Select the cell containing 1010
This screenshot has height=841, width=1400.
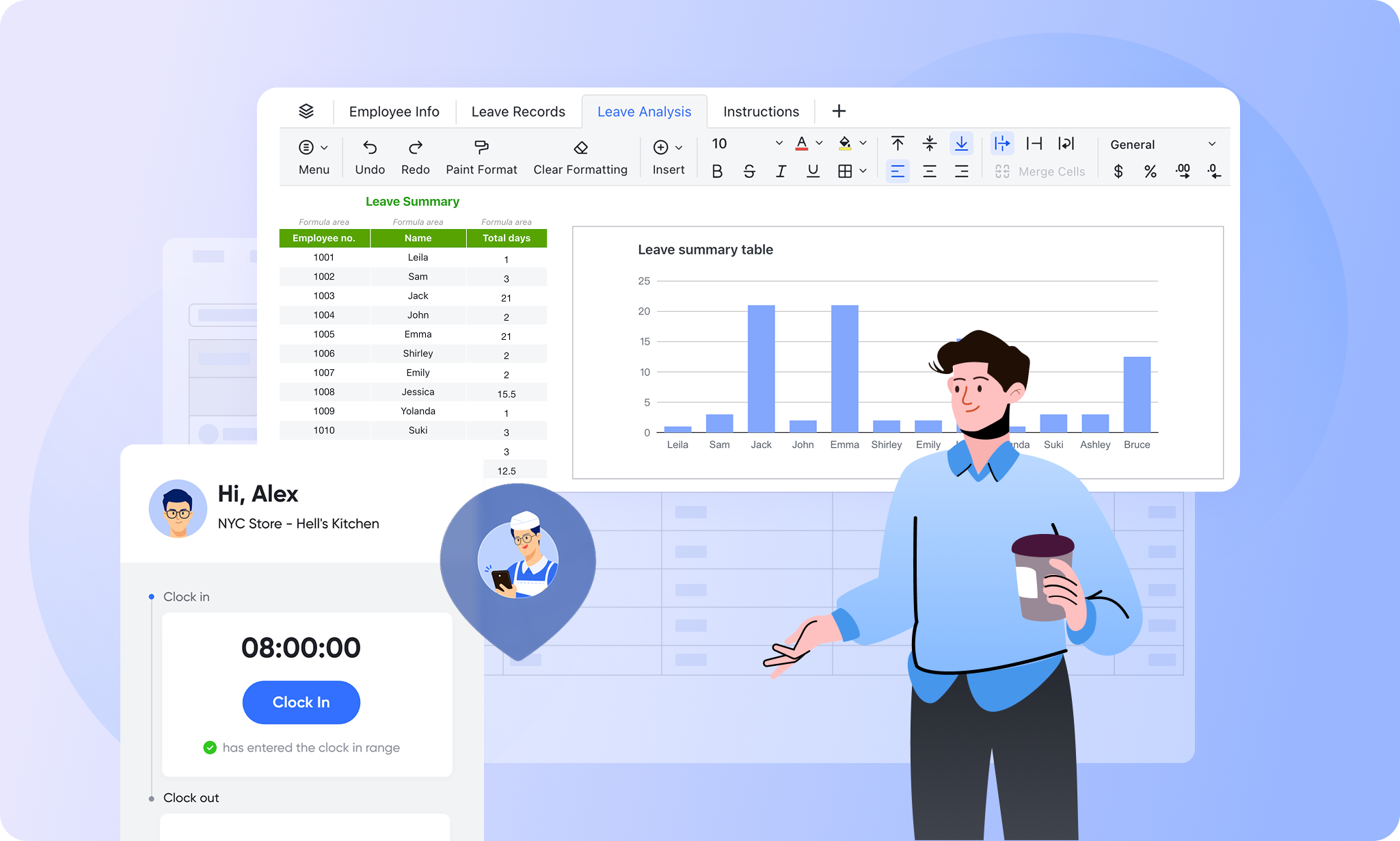click(x=324, y=430)
